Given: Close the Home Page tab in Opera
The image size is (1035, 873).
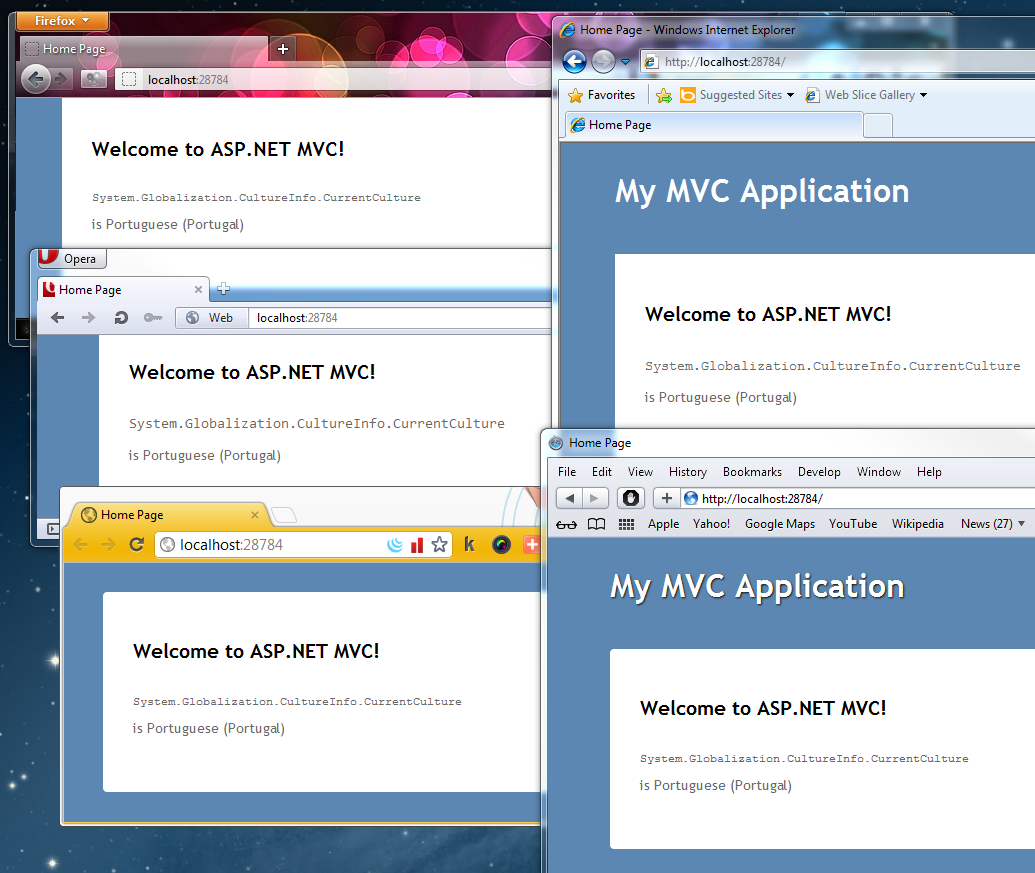Looking at the screenshot, I should [x=198, y=290].
